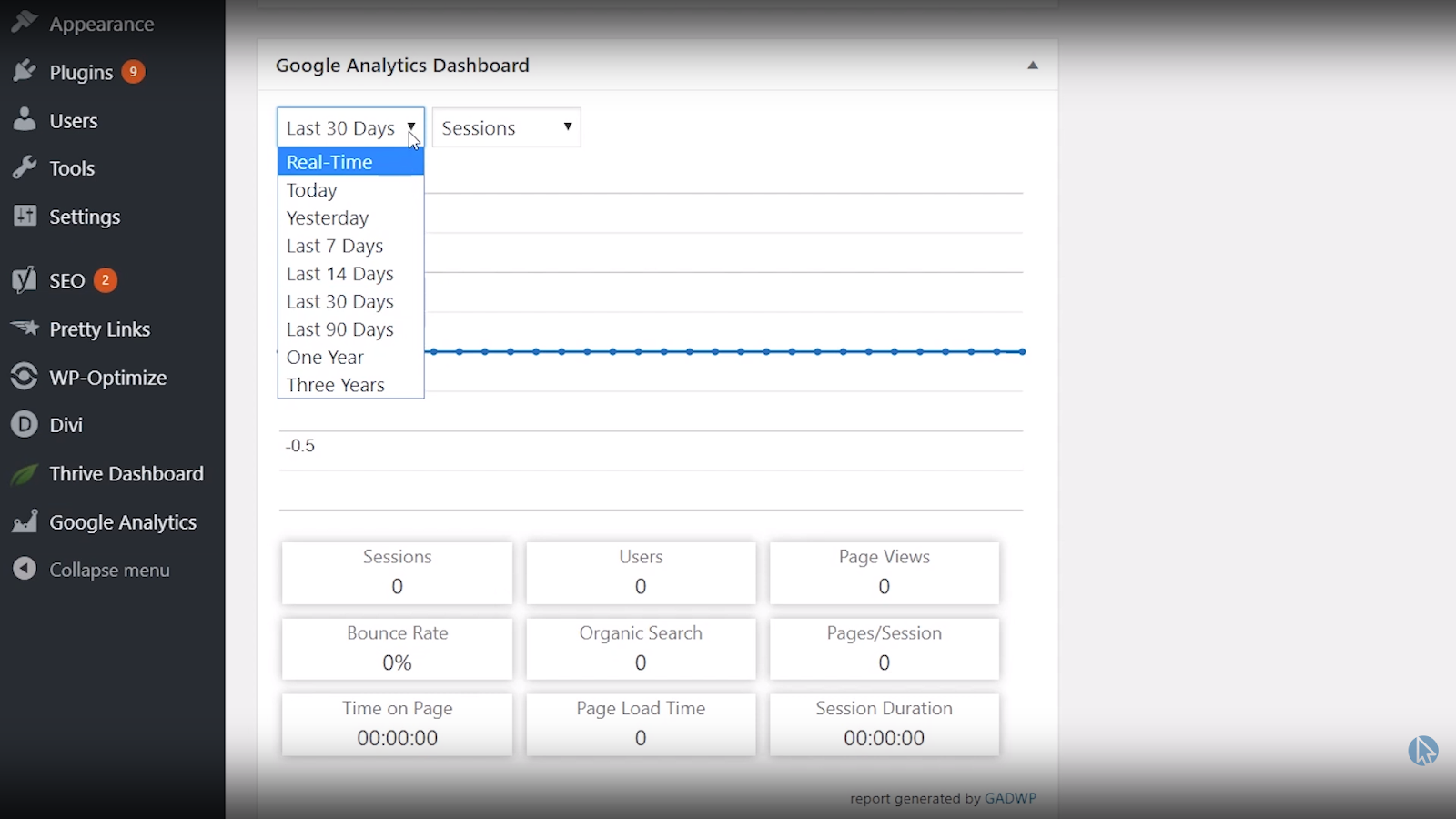The height and width of the screenshot is (819, 1456).
Task: Click the Page Views stat card
Action: [x=885, y=572]
